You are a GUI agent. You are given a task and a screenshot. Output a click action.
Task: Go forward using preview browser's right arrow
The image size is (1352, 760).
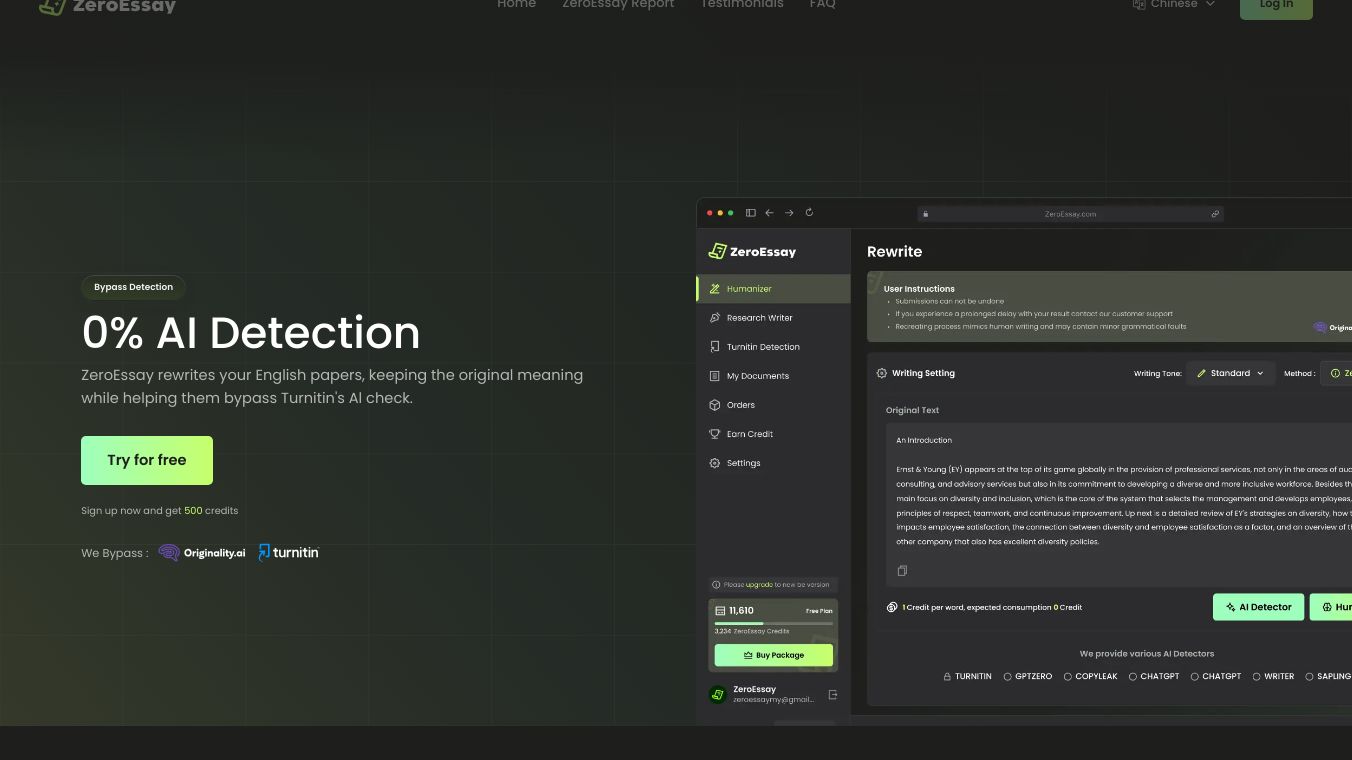[789, 213]
